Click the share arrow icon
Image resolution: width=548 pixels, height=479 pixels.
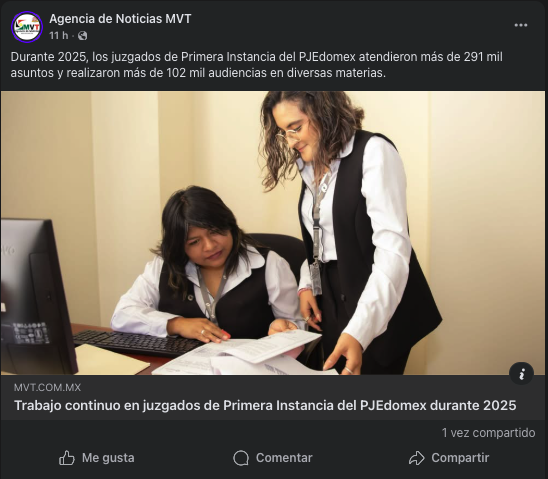coord(416,458)
